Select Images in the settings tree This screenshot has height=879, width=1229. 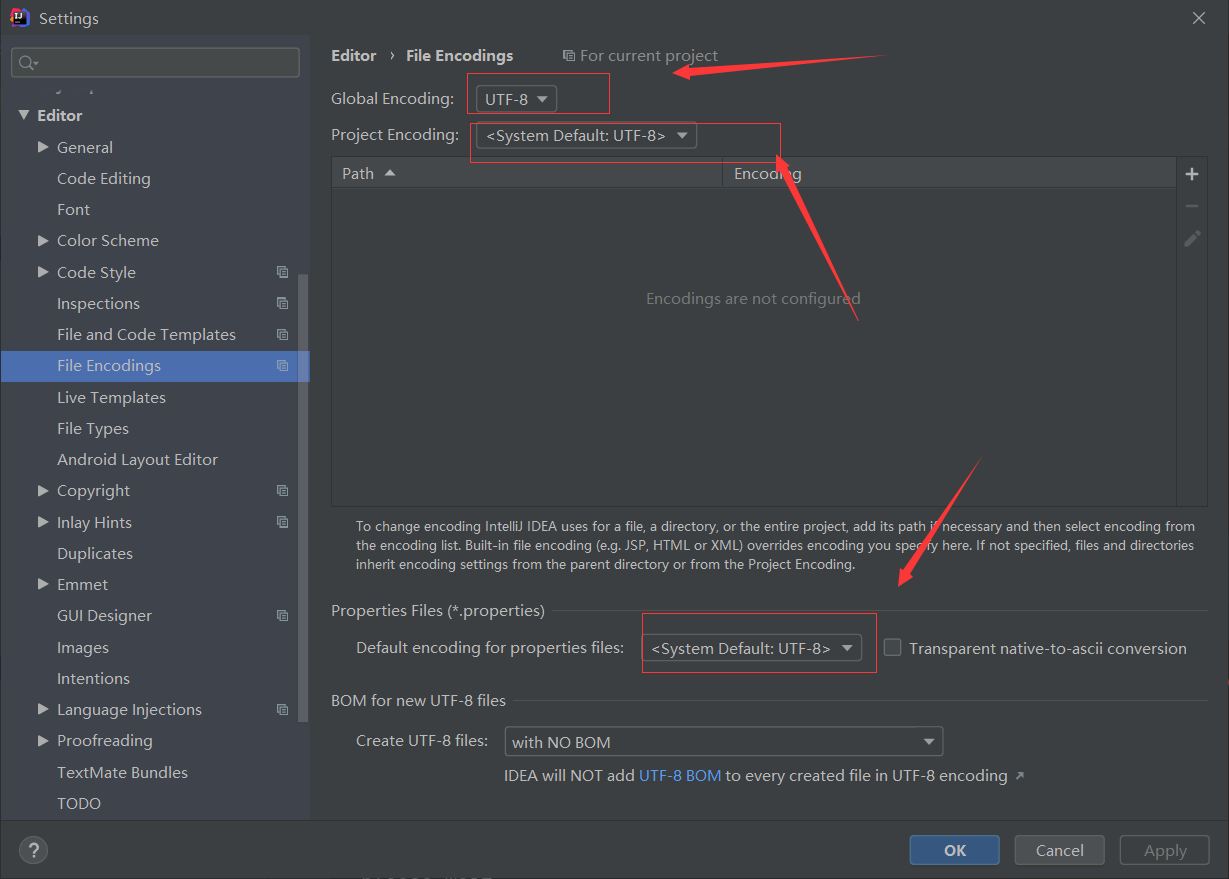click(83, 647)
